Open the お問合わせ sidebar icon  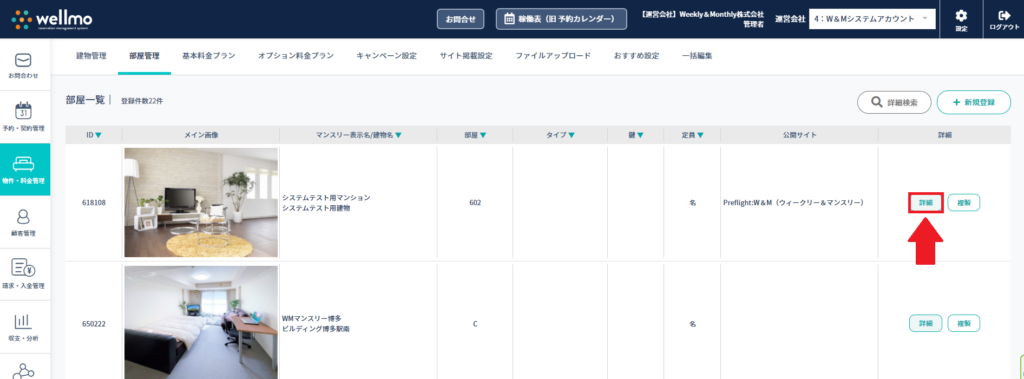pos(24,66)
